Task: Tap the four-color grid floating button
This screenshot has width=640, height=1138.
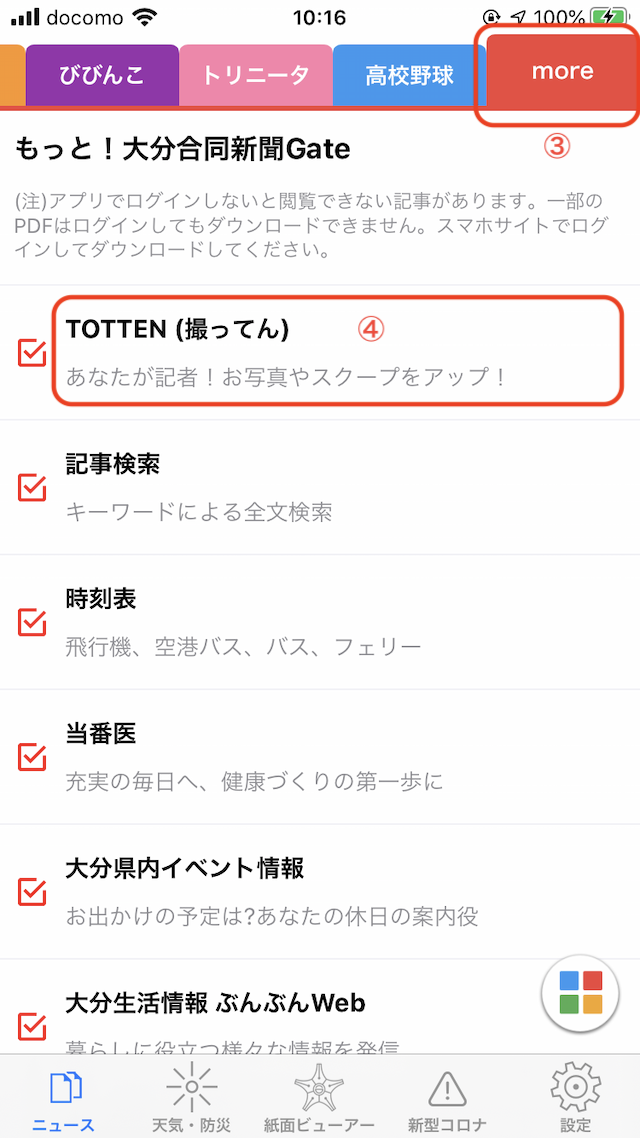Action: (x=581, y=991)
